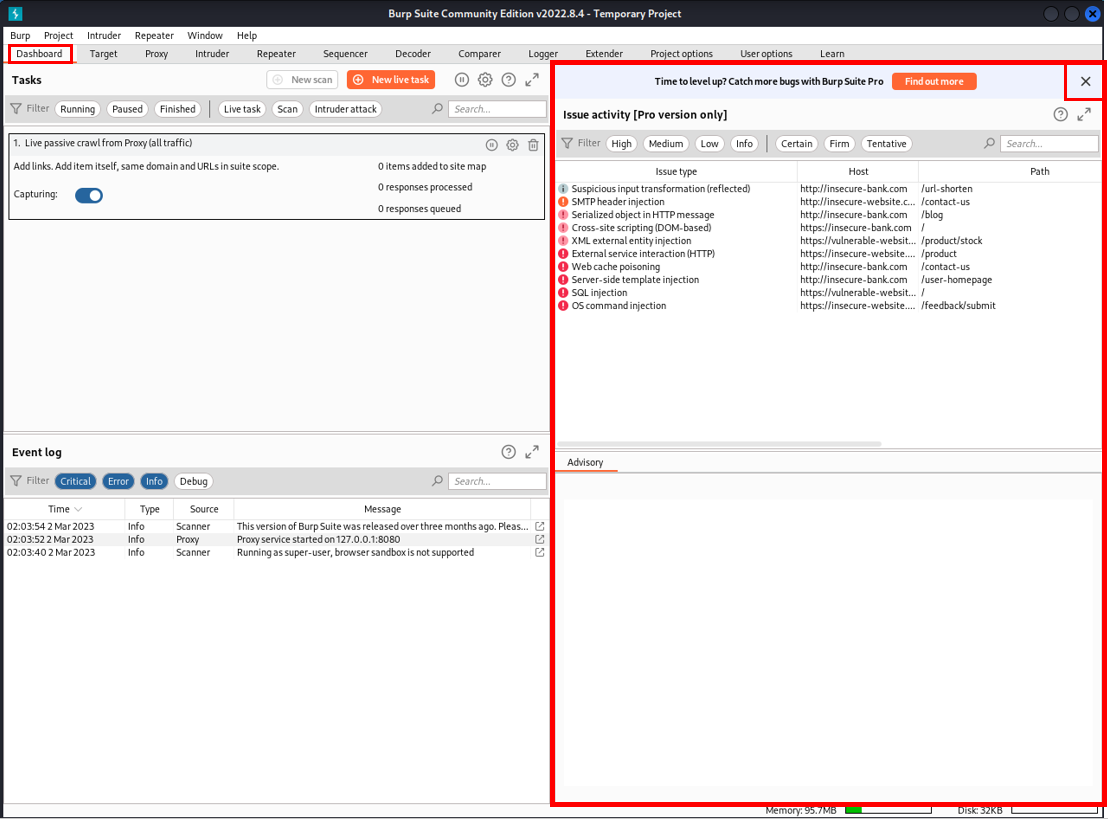
Task: Open help for the Issue activity panel
Action: click(1060, 114)
